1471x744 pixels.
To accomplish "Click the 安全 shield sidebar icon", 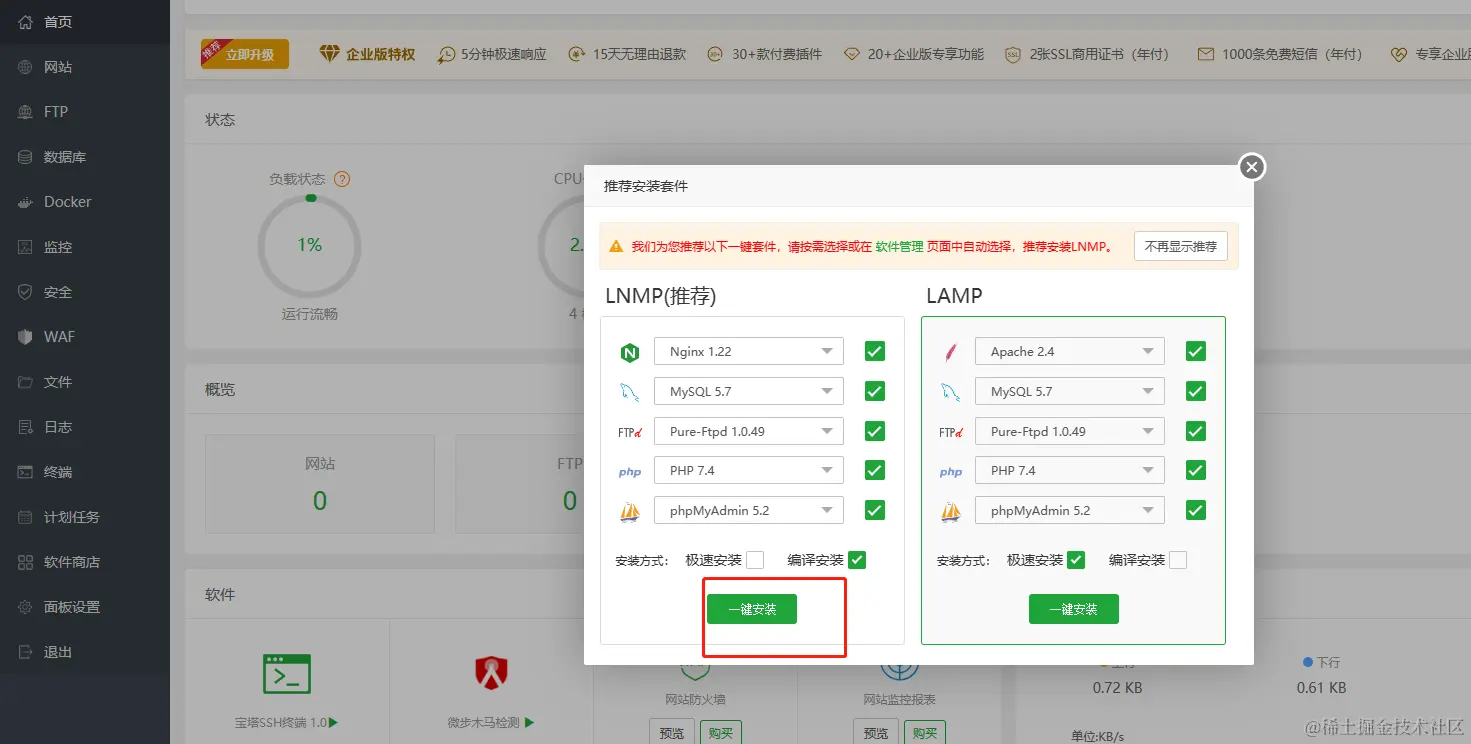I will pyautogui.click(x=26, y=292).
